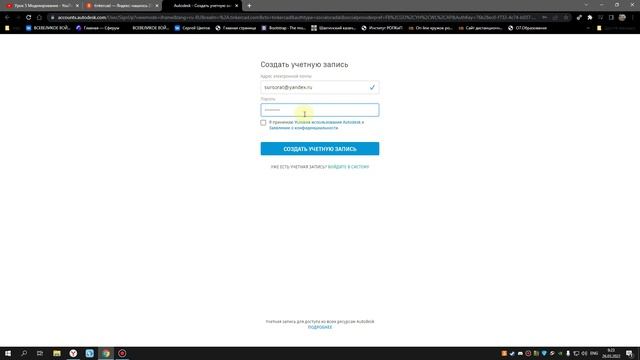
Task: Select the Autodesk create account tab
Action: 202,6
